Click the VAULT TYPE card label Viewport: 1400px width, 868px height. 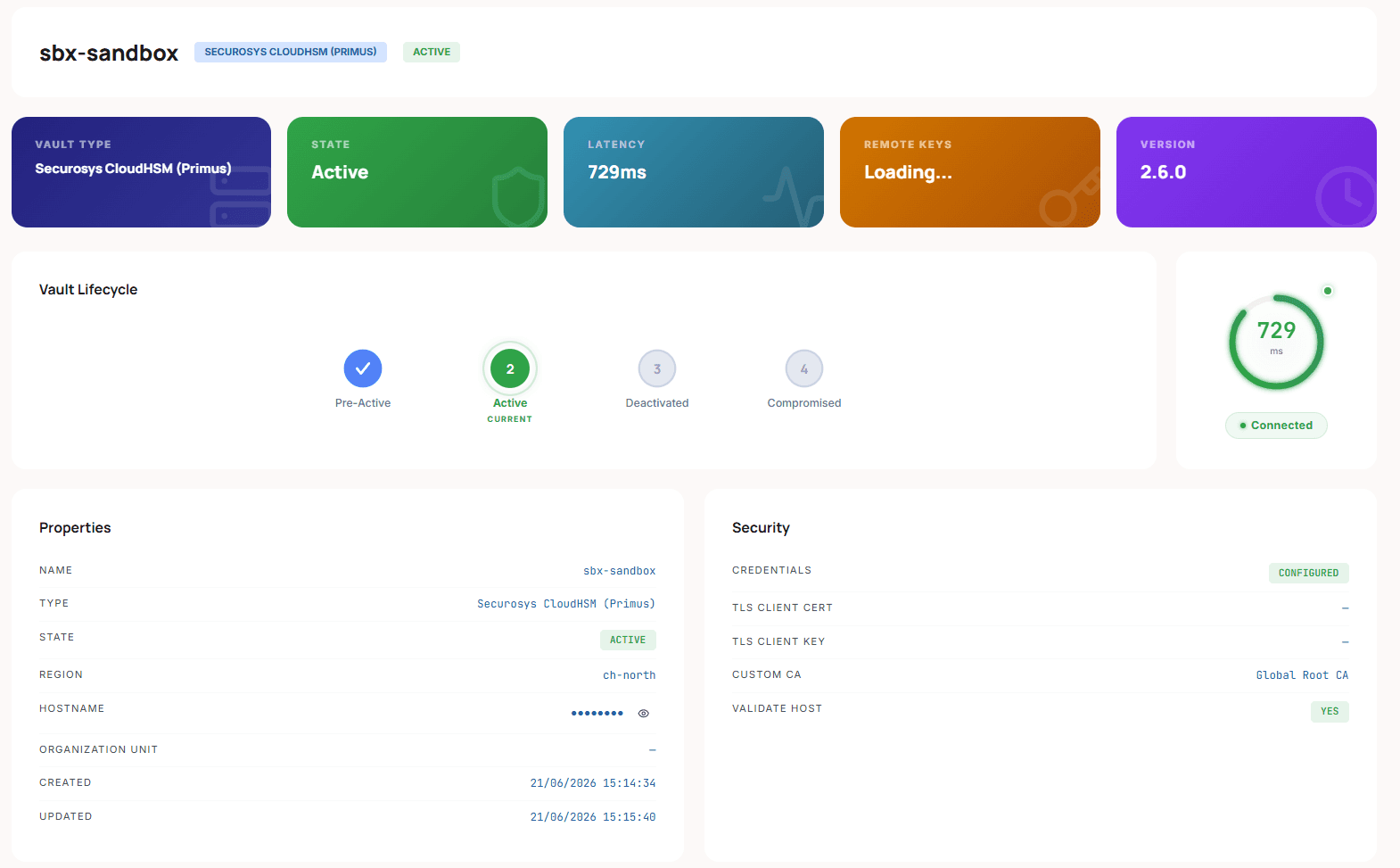73,145
